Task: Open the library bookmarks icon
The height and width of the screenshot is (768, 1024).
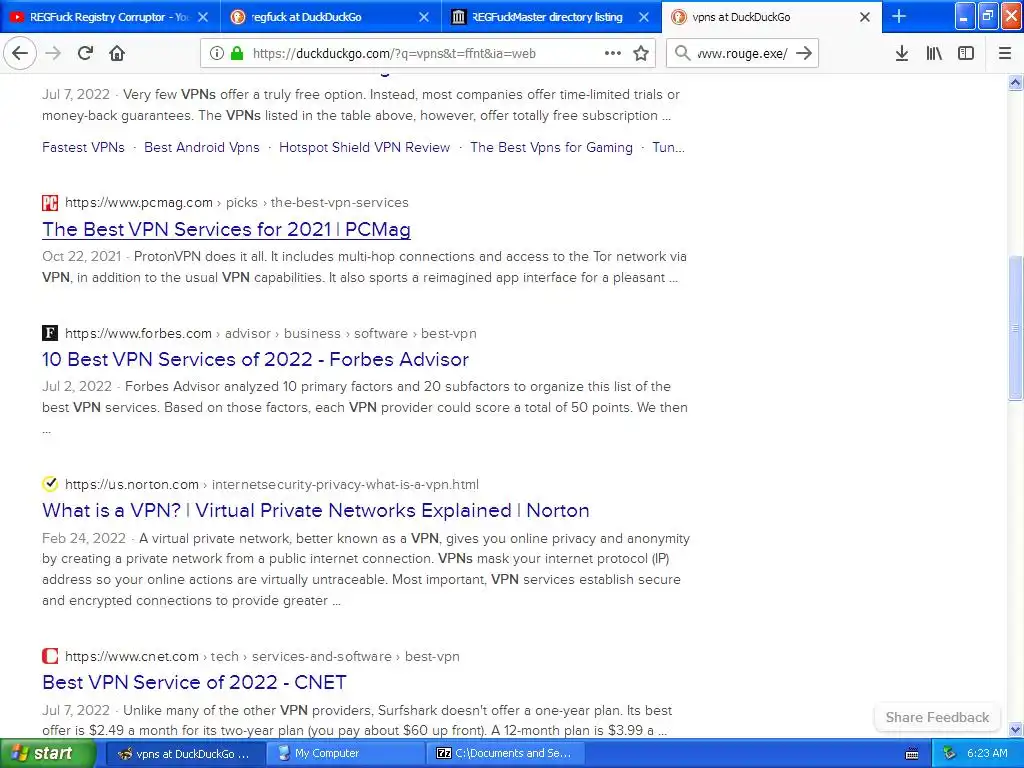Action: [x=934, y=54]
